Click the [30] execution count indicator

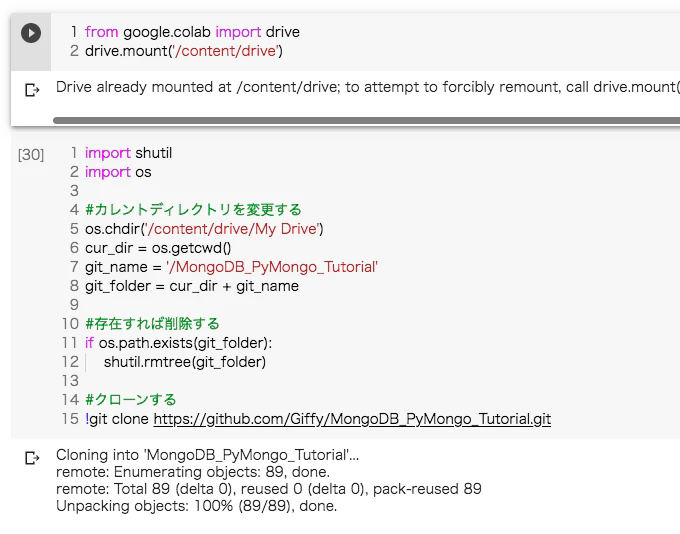coord(31,154)
